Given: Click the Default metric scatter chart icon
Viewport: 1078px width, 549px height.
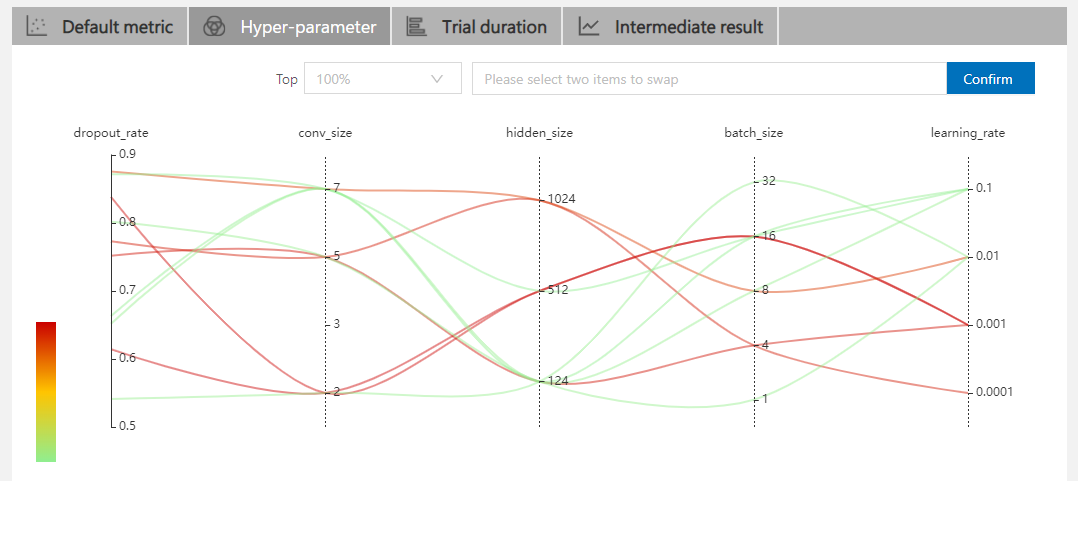Looking at the screenshot, I should (x=37, y=27).
